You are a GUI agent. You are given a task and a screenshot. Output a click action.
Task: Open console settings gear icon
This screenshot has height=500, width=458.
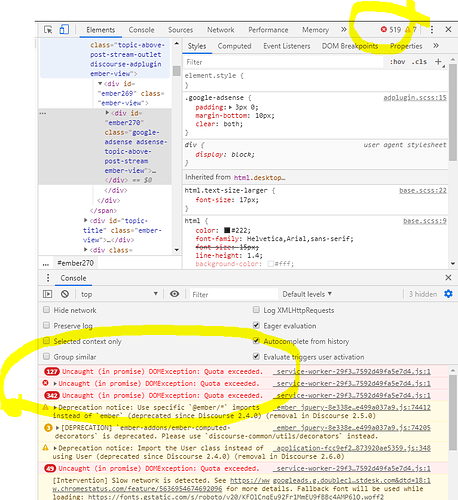448,294
